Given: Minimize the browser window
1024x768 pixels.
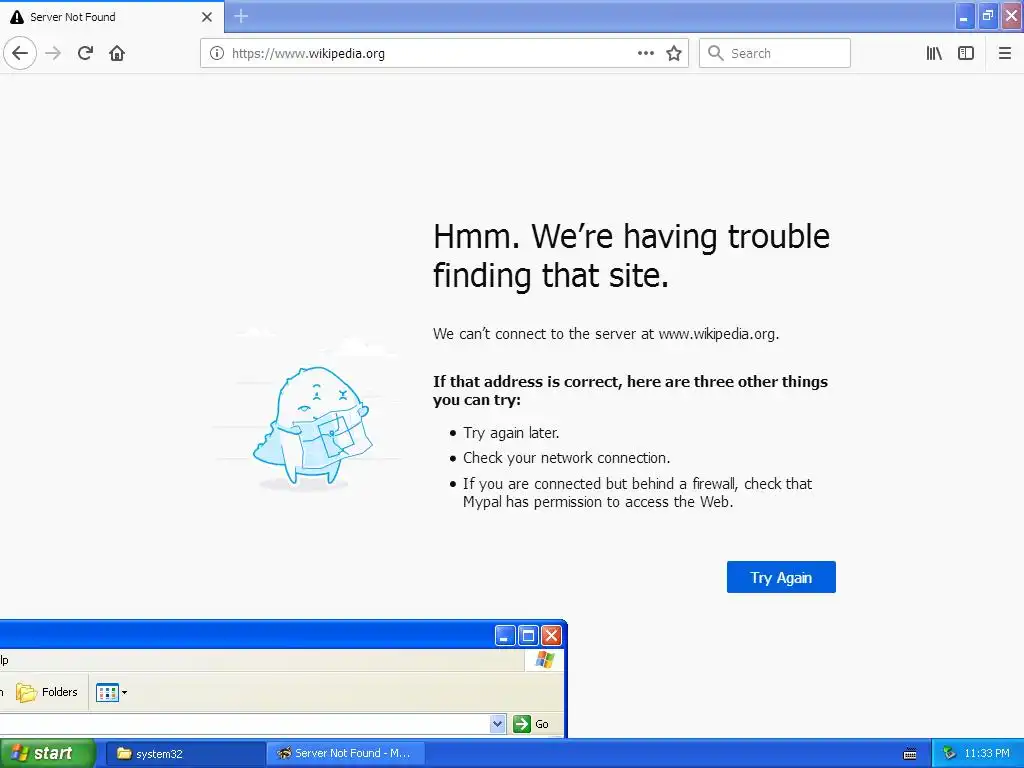Looking at the screenshot, I should [x=964, y=16].
